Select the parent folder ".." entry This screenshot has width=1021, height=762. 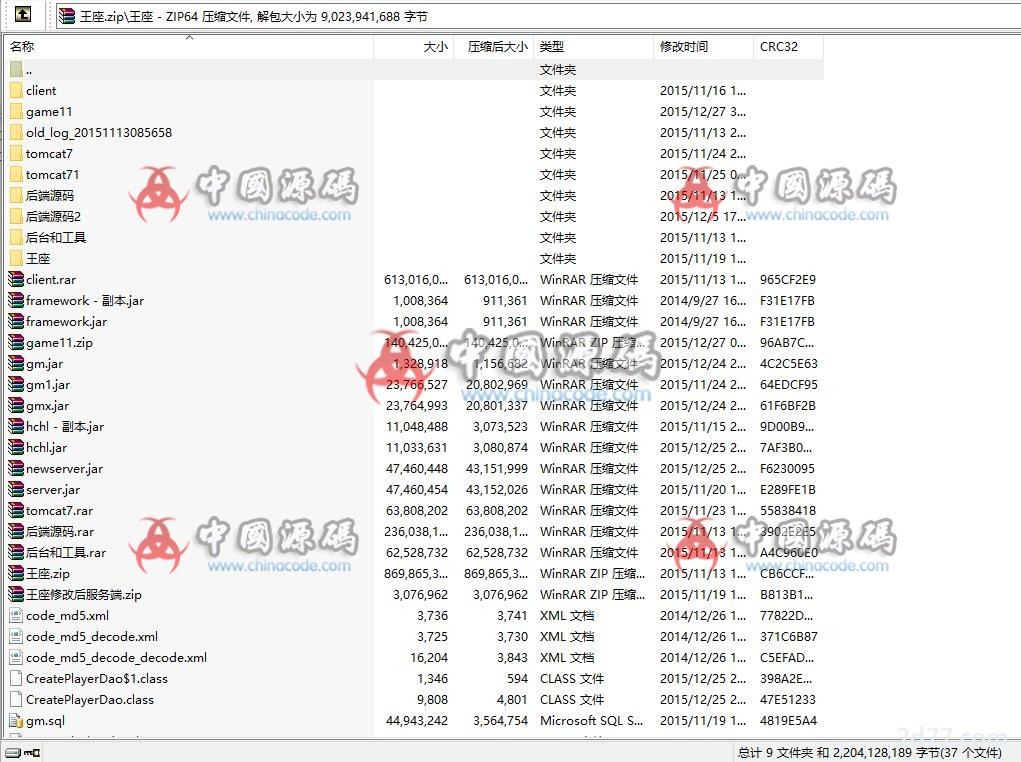(x=29, y=70)
